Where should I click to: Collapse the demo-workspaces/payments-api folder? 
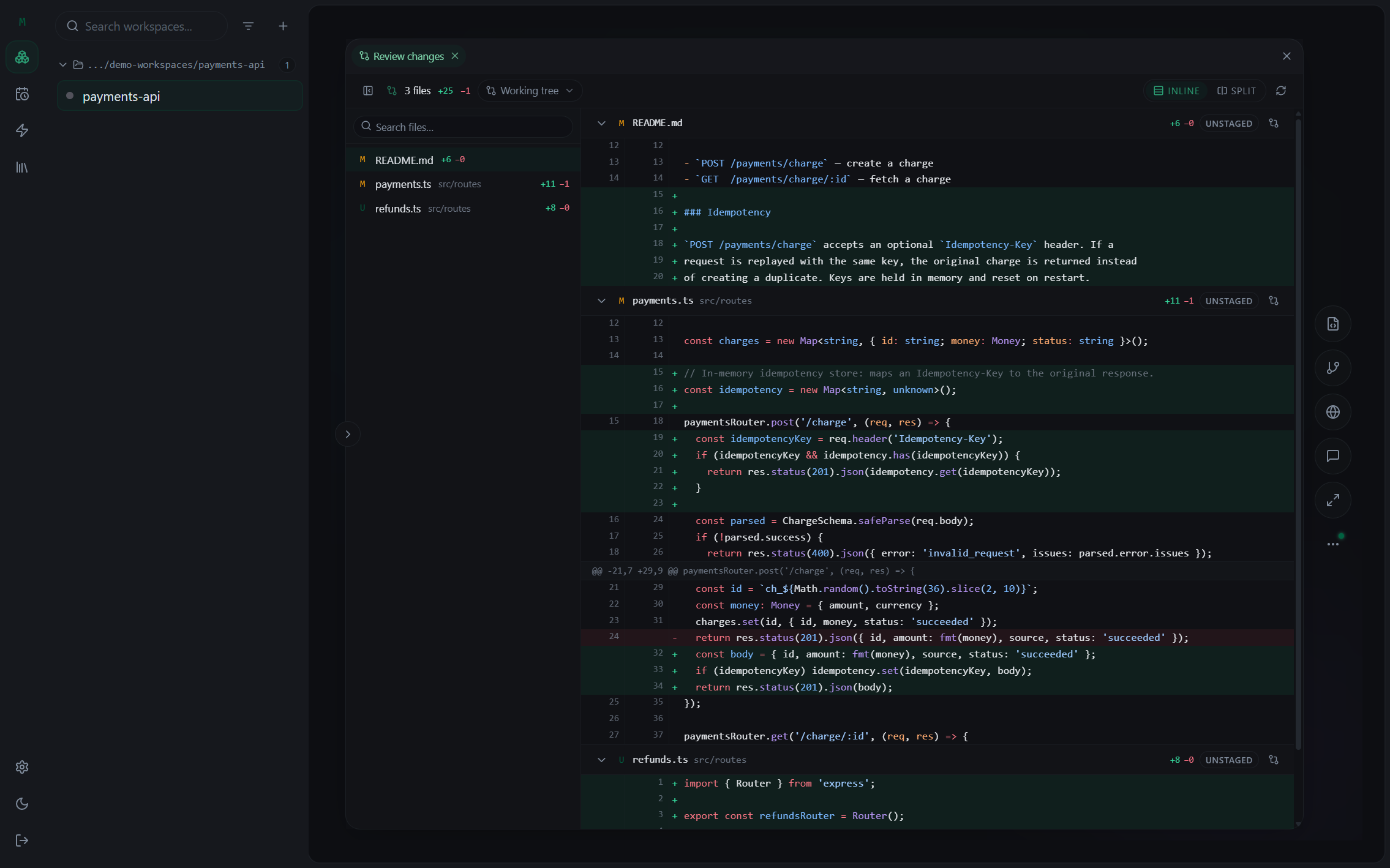62,65
